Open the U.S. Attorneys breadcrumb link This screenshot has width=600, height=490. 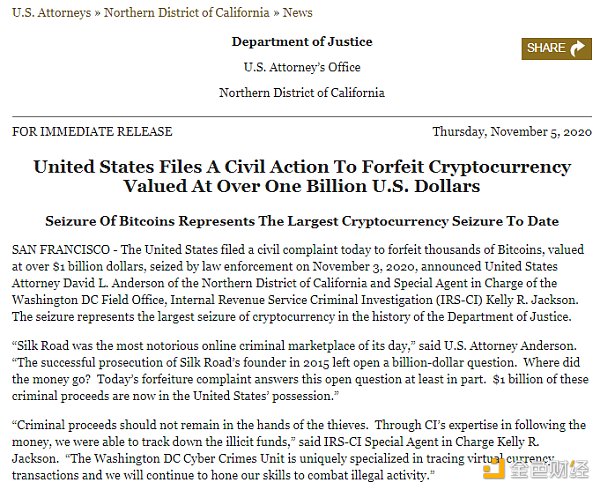(52, 13)
